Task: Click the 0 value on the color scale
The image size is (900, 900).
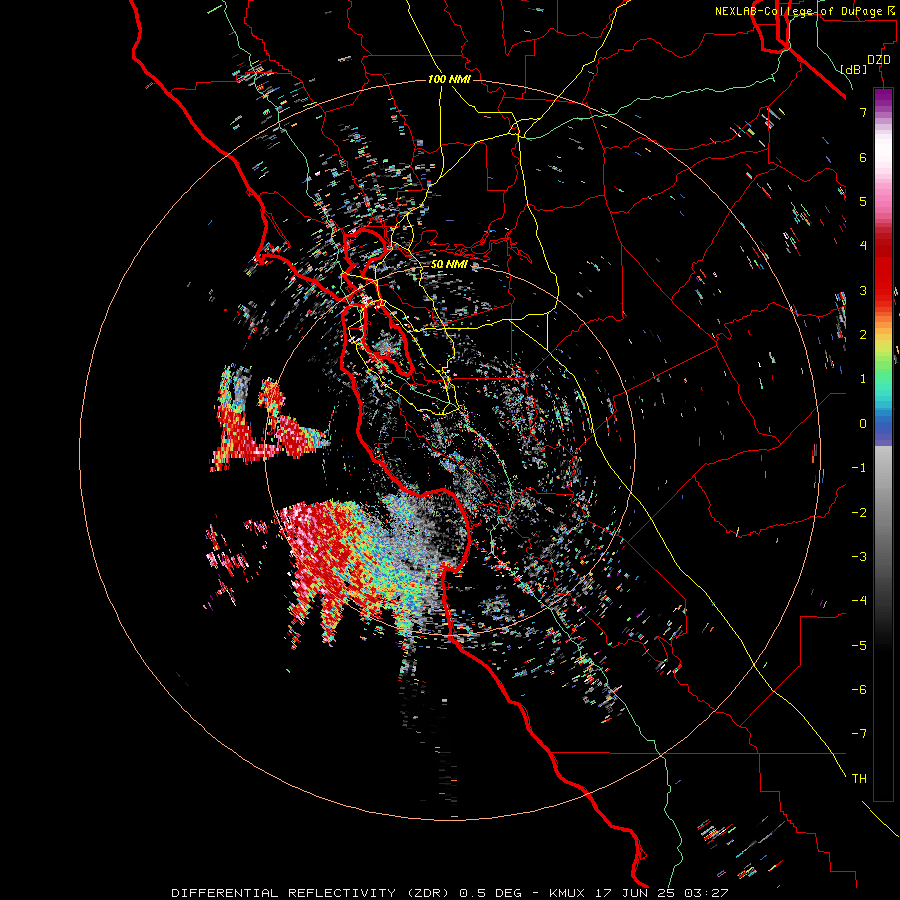Action: tap(863, 424)
